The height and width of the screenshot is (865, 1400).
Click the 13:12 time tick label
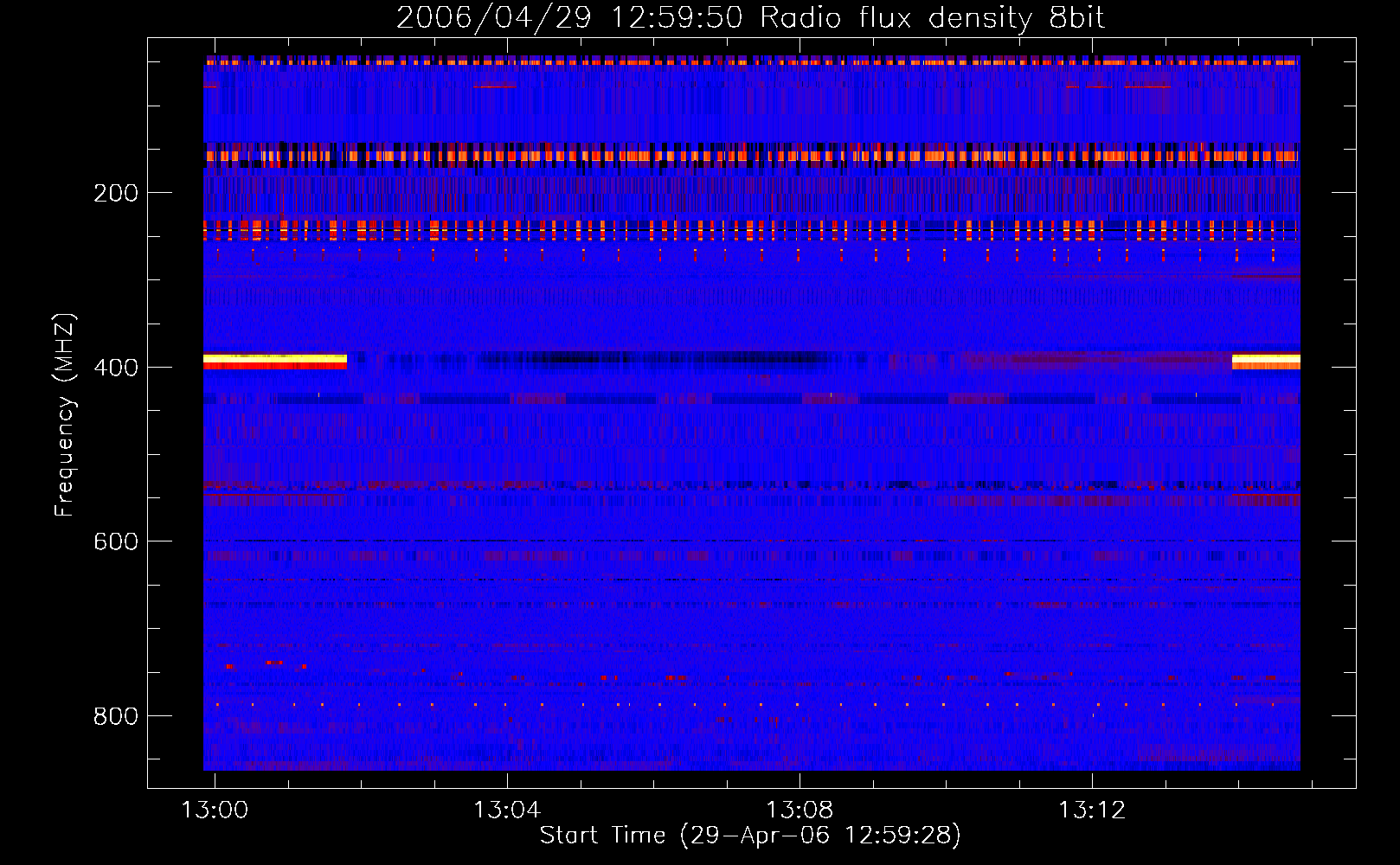[x=1092, y=810]
